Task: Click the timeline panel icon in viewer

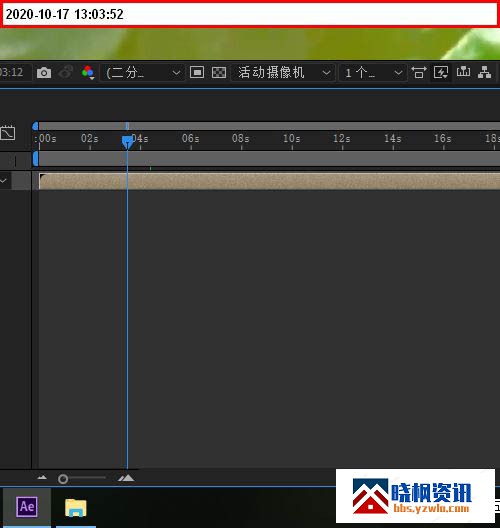Action: 463,72
